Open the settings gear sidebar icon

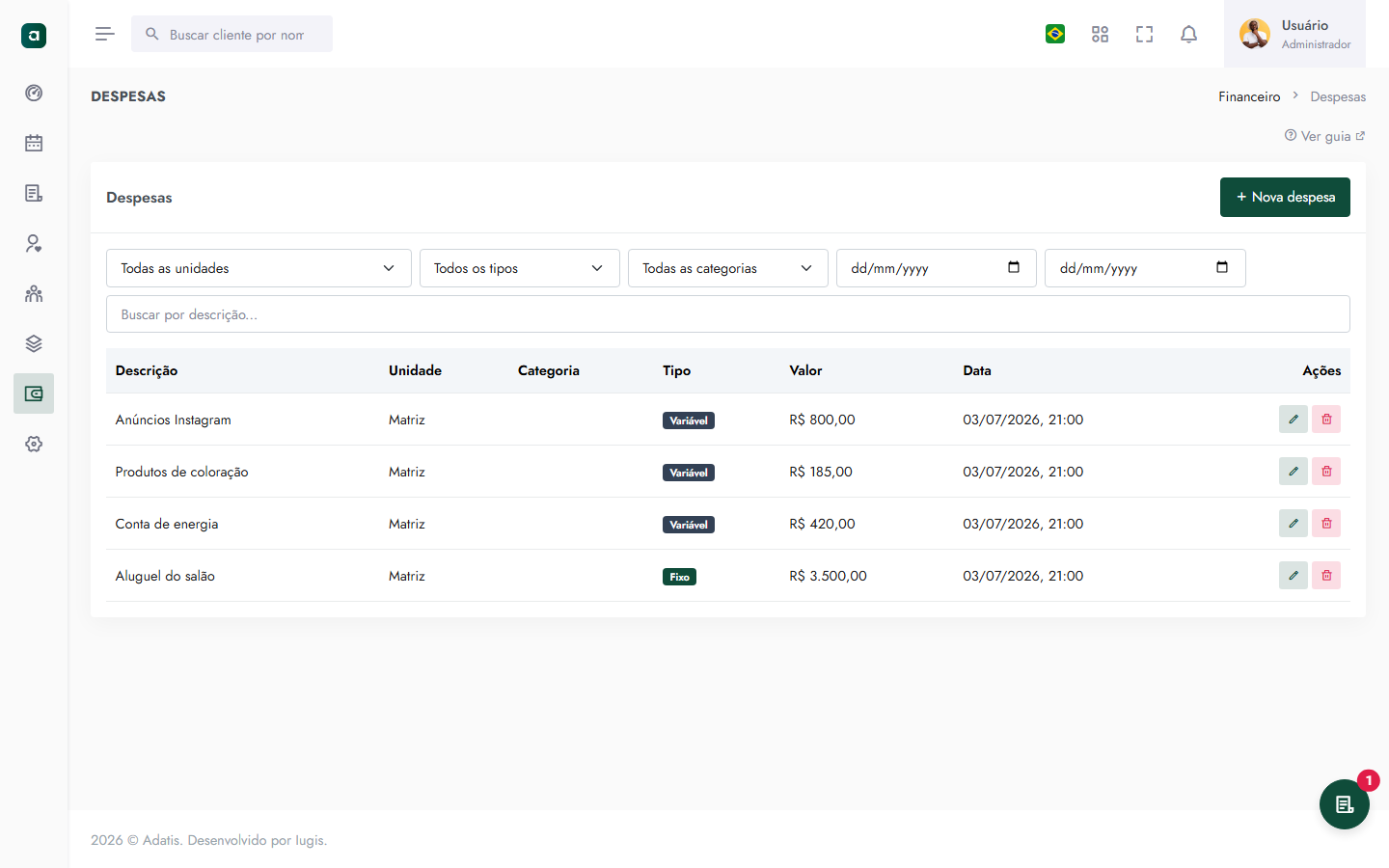point(34,444)
